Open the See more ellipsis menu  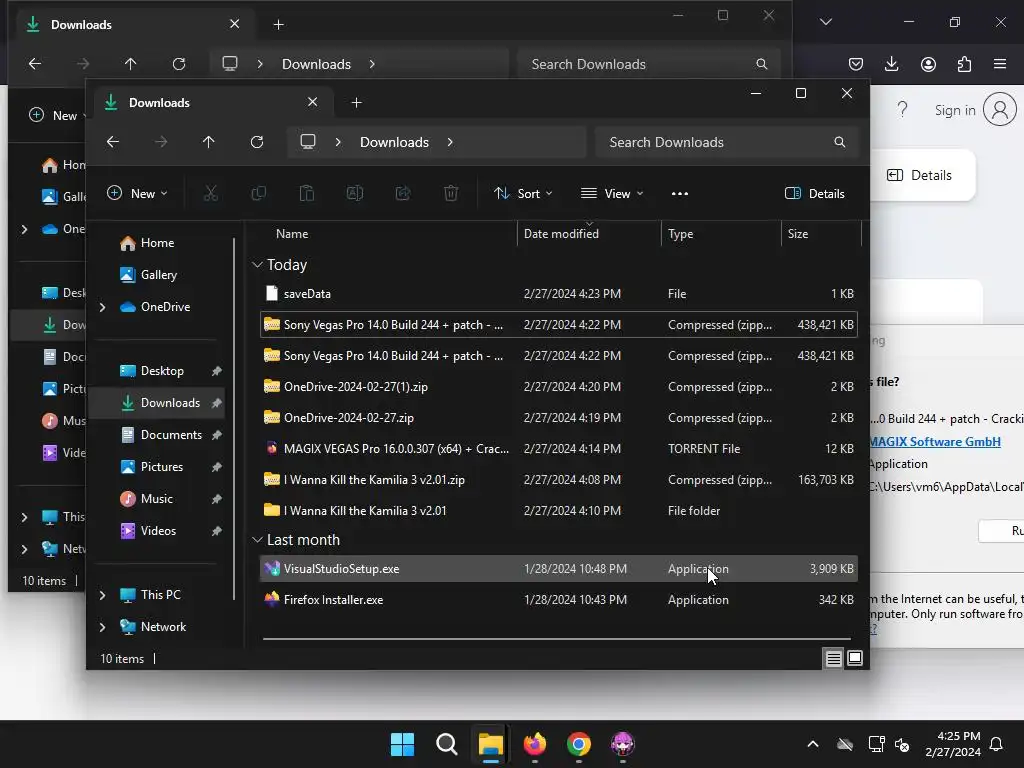pos(680,193)
